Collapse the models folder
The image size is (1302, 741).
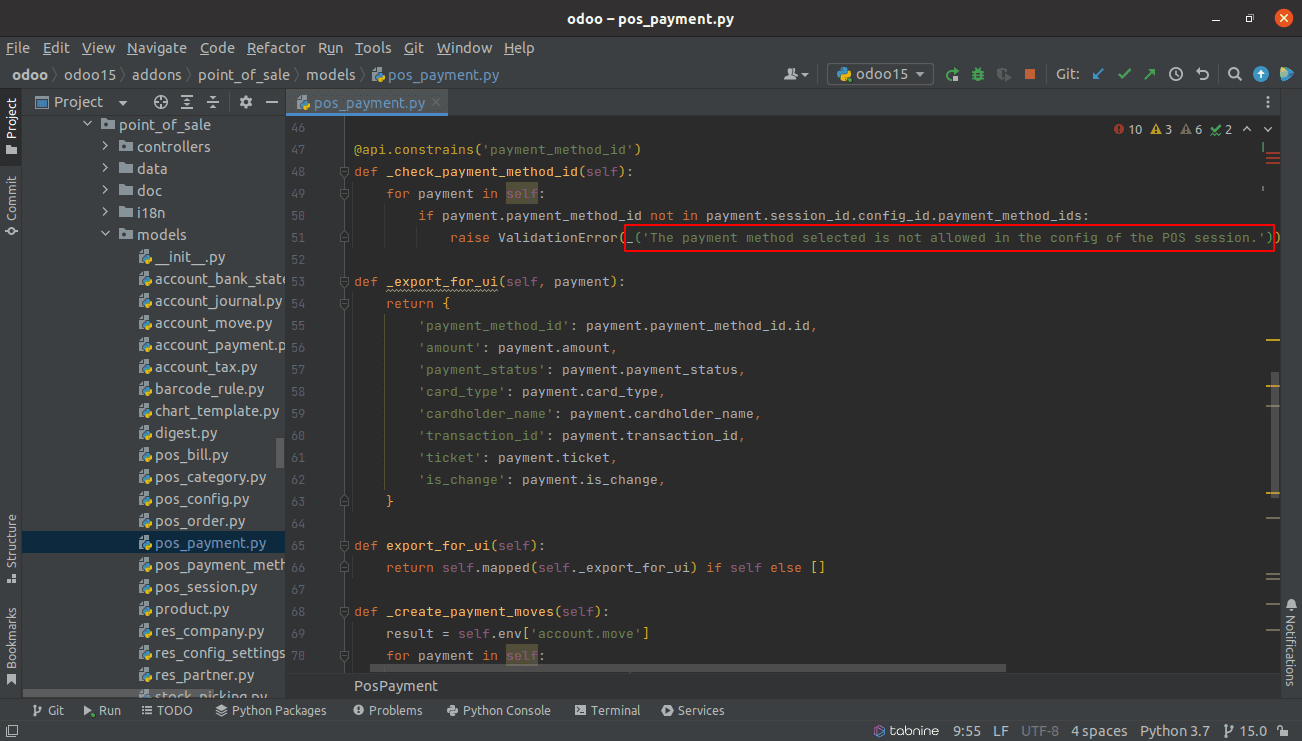pyautogui.click(x=105, y=235)
